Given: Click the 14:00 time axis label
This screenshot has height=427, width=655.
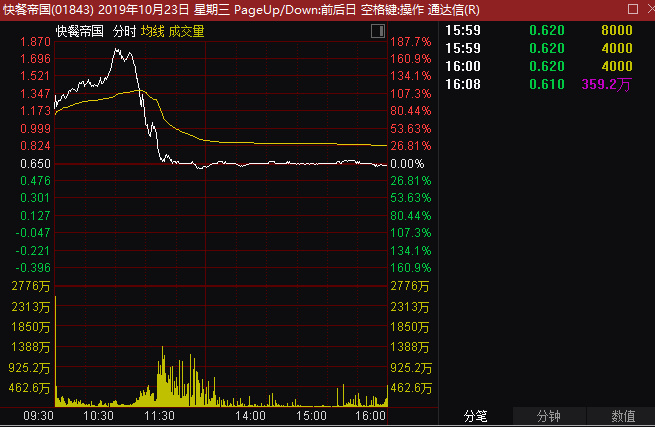Looking at the screenshot, I should tap(250, 416).
